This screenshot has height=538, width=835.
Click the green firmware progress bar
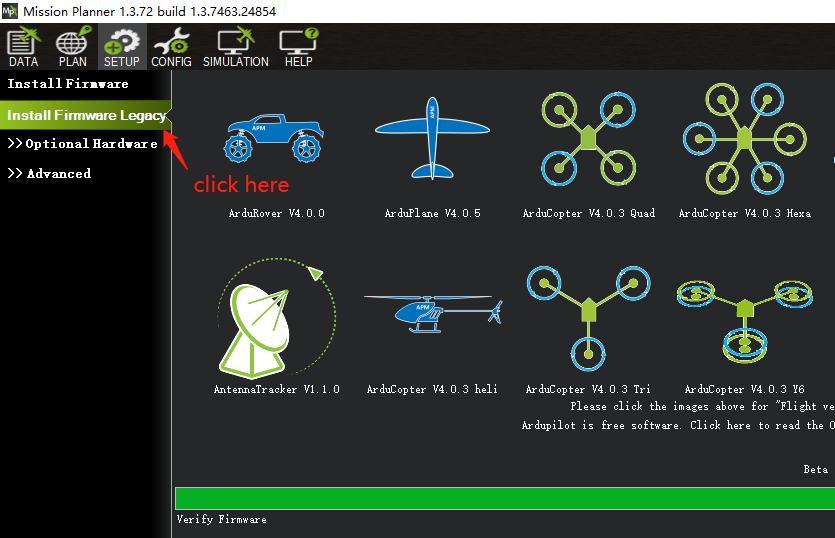pyautogui.click(x=505, y=499)
